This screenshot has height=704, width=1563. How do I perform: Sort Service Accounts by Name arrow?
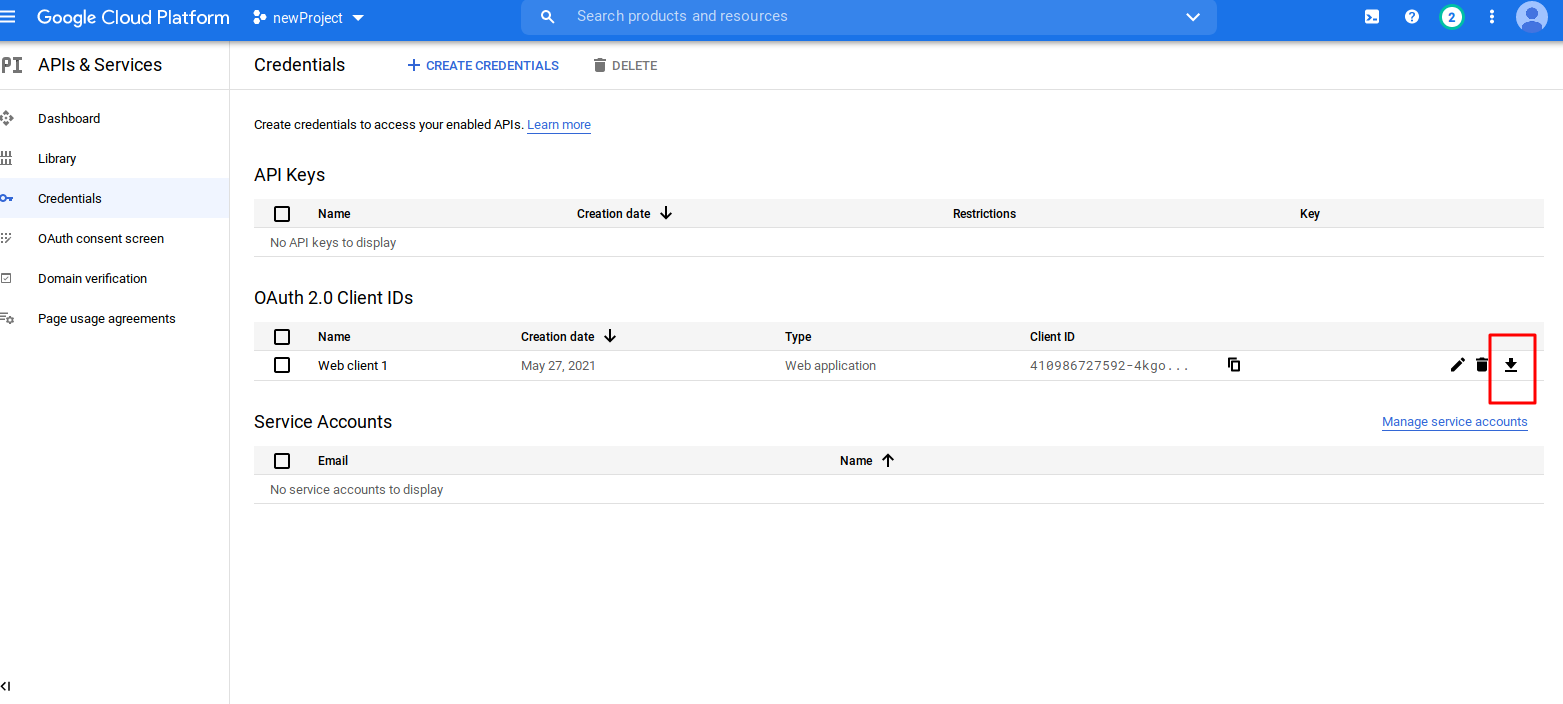888,460
